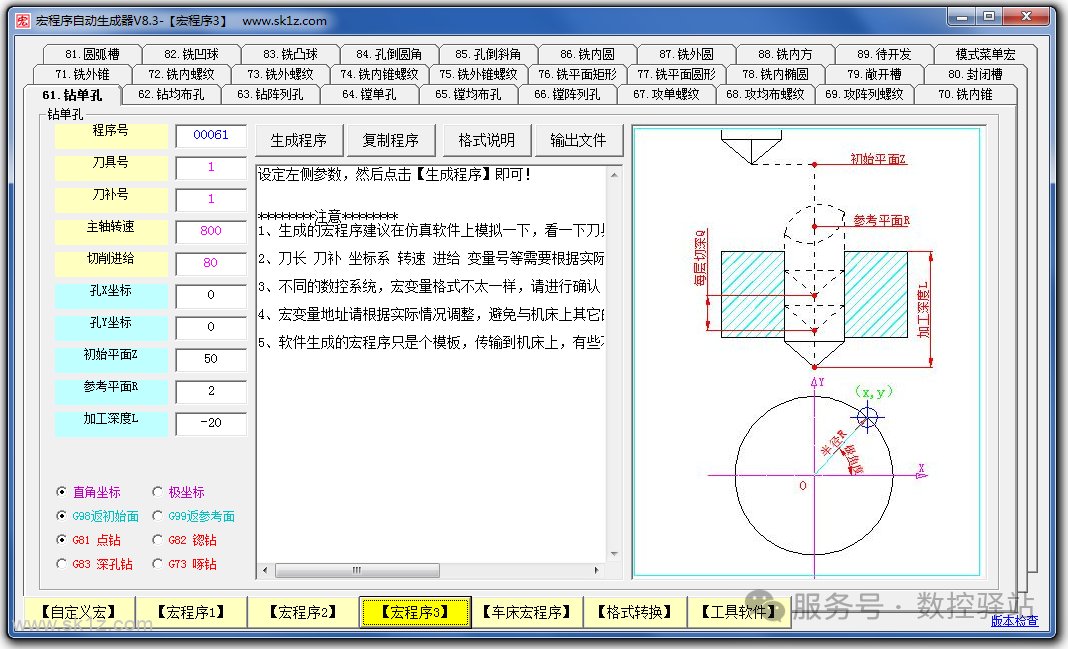Select tab 62. 钻均布孔
The width and height of the screenshot is (1068, 649).
click(x=171, y=95)
